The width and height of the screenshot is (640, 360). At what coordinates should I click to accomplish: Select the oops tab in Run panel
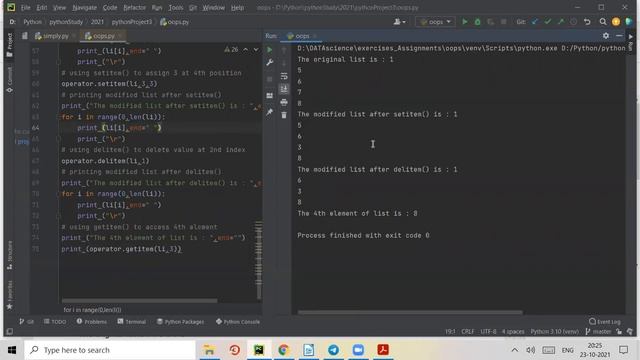tap(302, 36)
